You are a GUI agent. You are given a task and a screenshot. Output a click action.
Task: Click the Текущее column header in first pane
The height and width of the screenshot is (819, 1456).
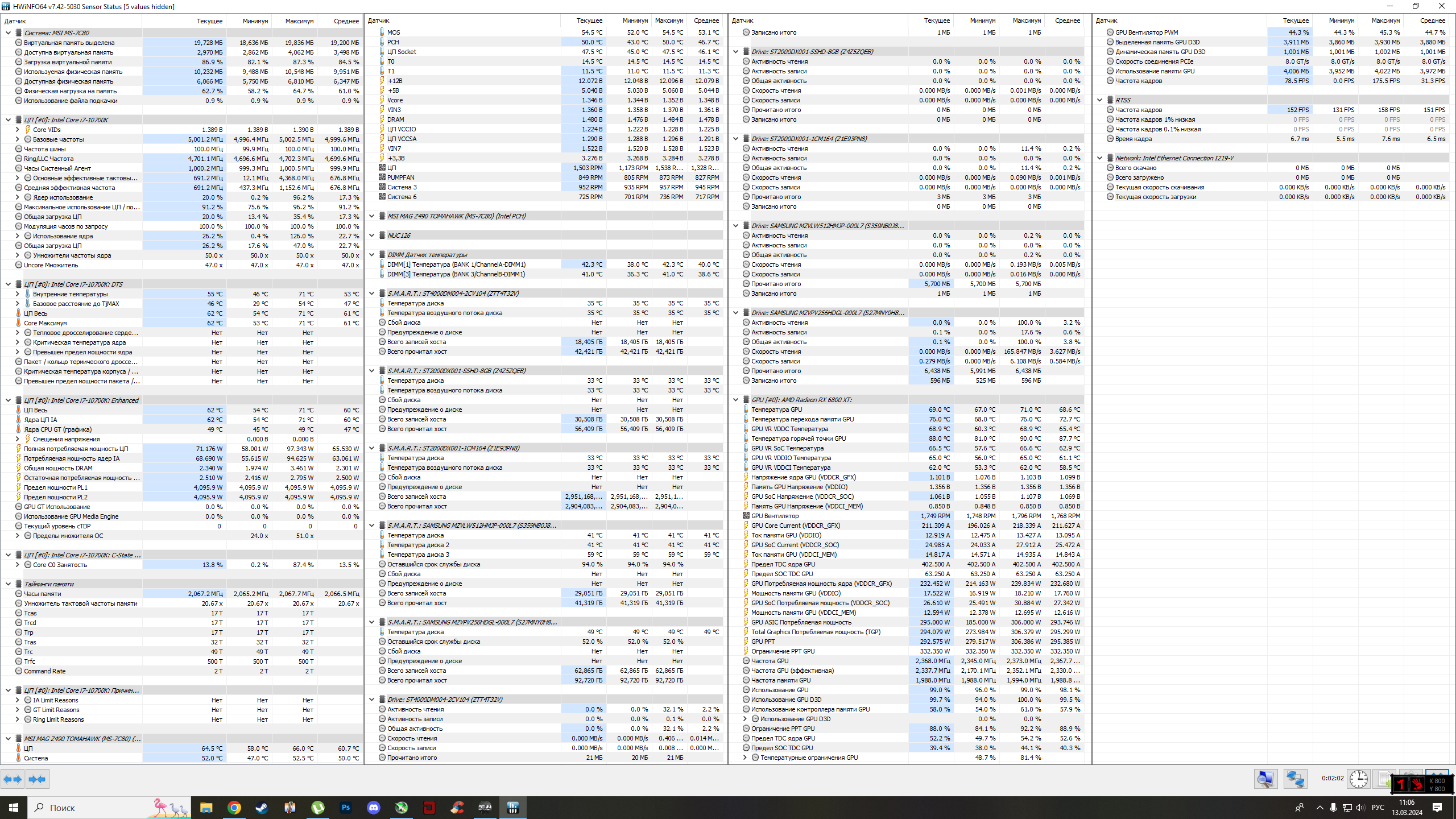[x=209, y=21]
